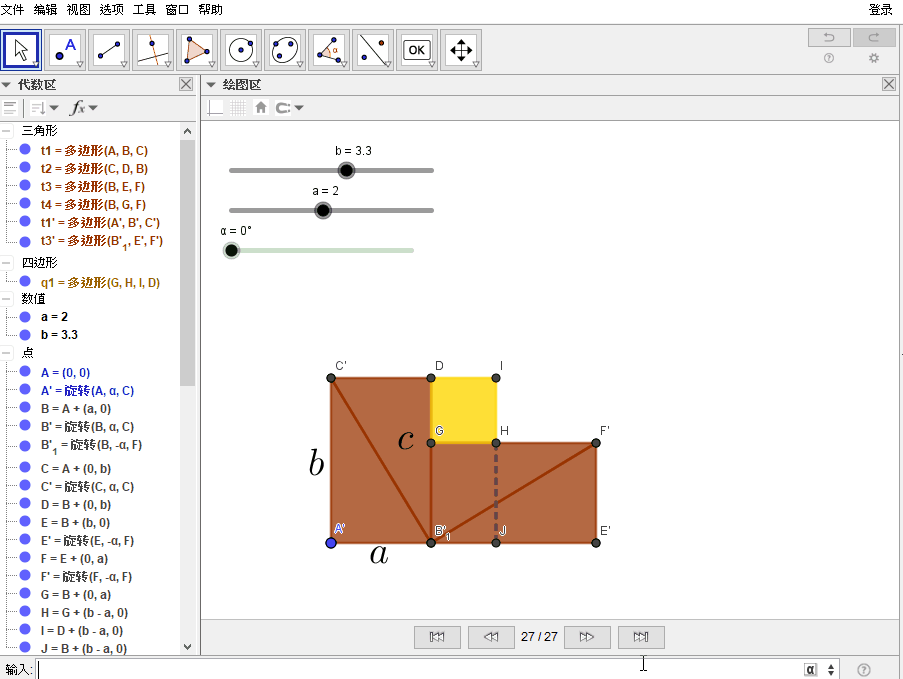Select the Circle with center tool
Image resolution: width=903 pixels, height=679 pixels.
tap(241, 50)
